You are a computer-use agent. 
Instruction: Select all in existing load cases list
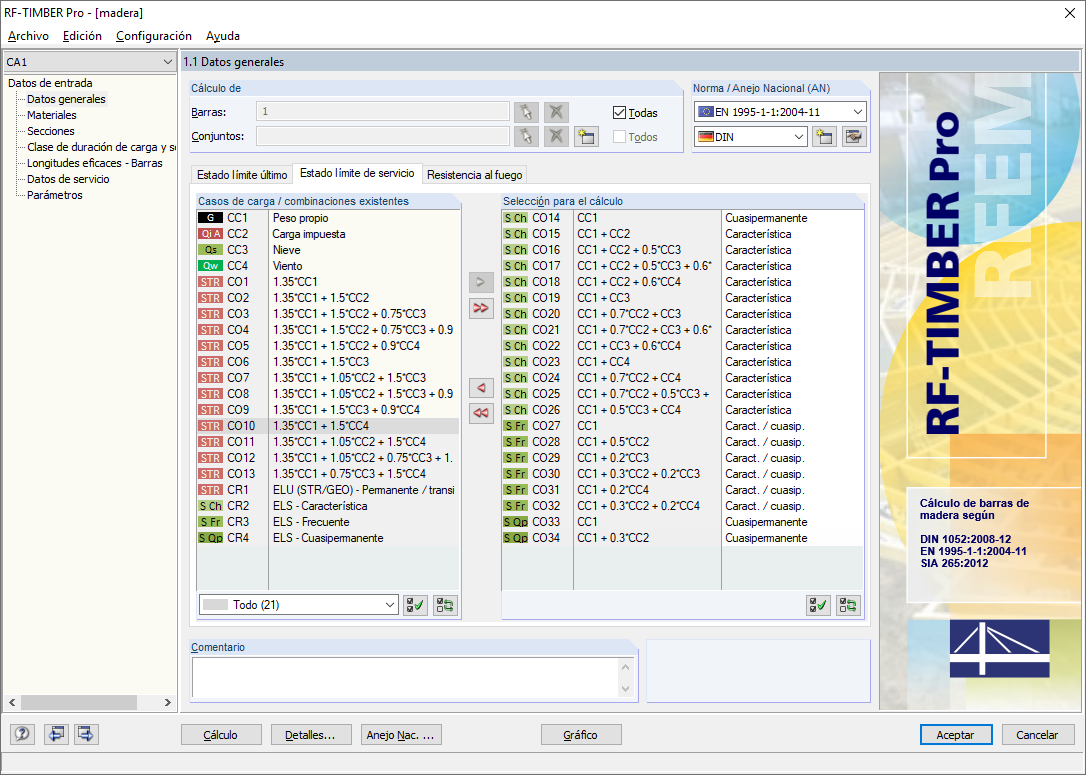(416, 605)
